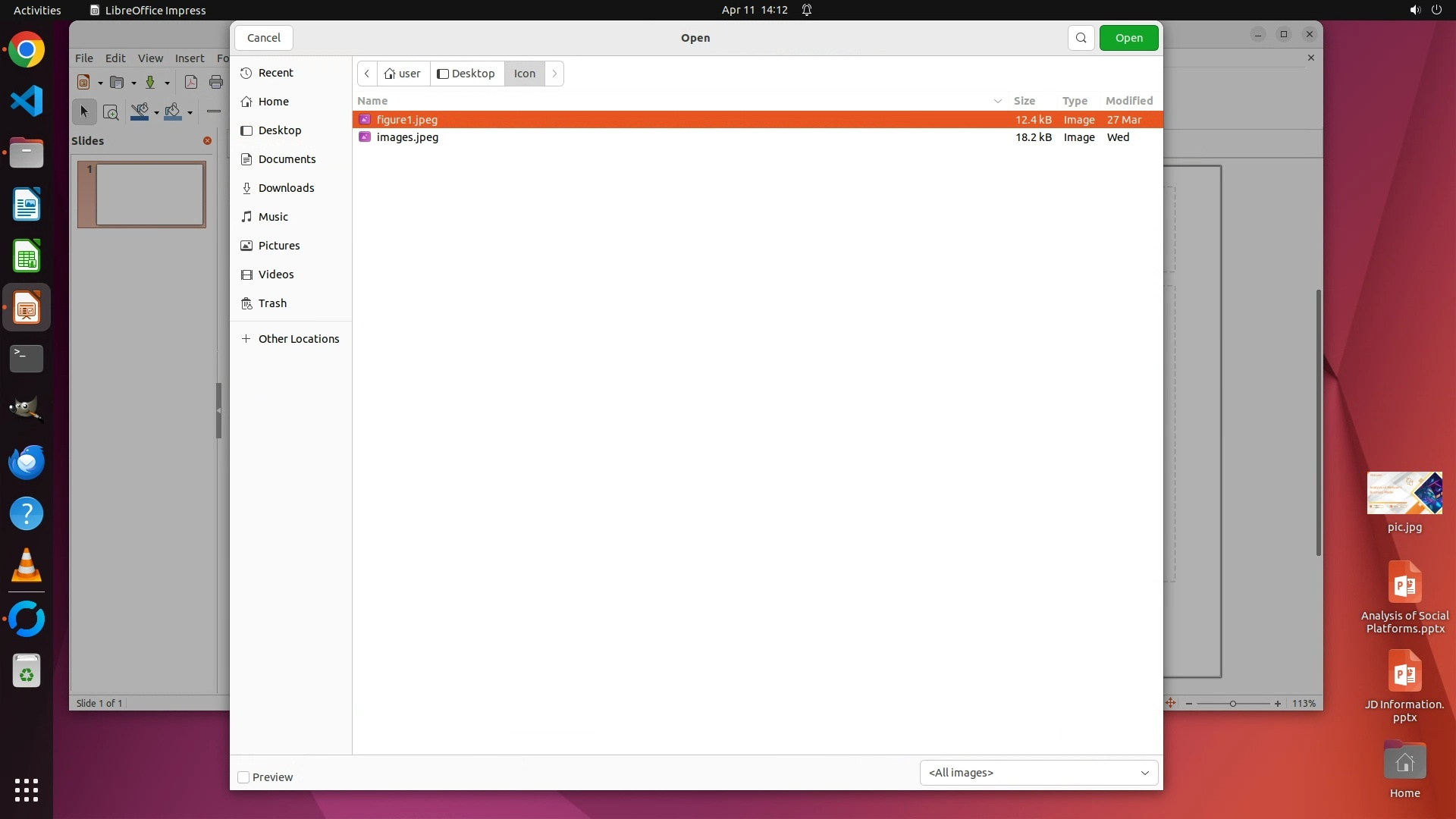The height and width of the screenshot is (819, 1456).
Task: Expand the Name column sort arrow
Action: [998, 101]
